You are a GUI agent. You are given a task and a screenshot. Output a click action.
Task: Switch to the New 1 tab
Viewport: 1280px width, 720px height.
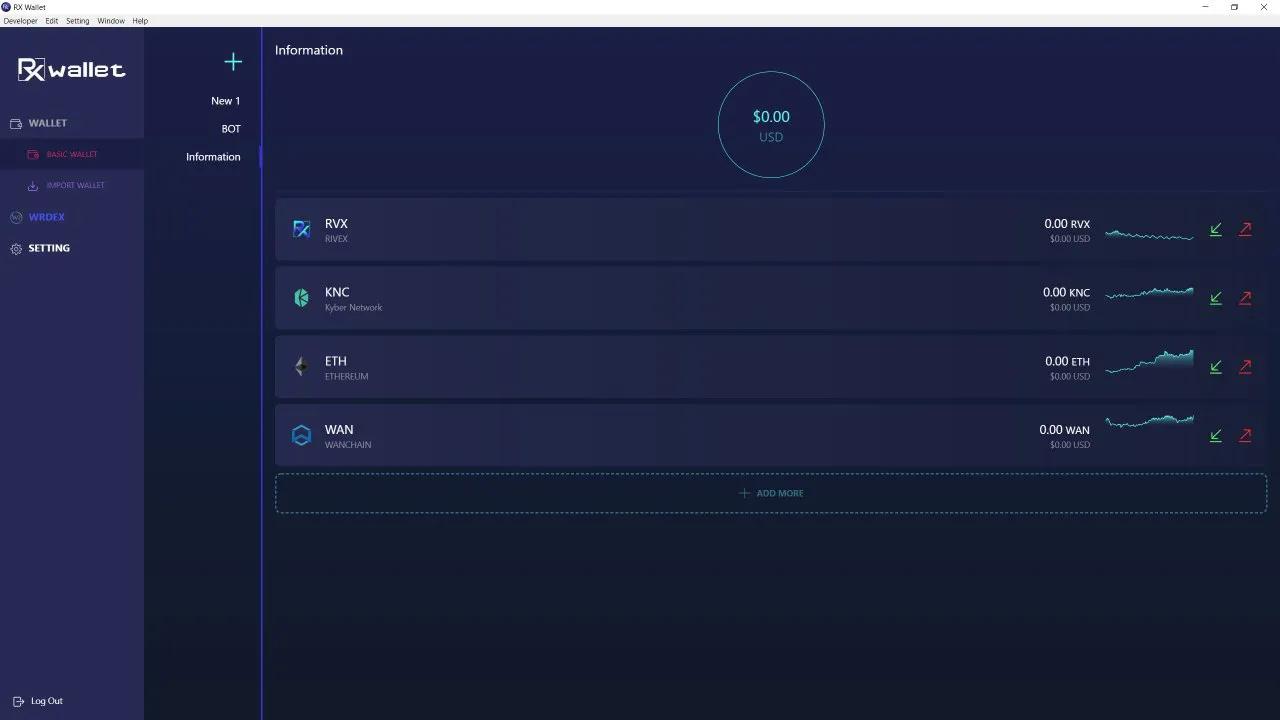pos(225,100)
